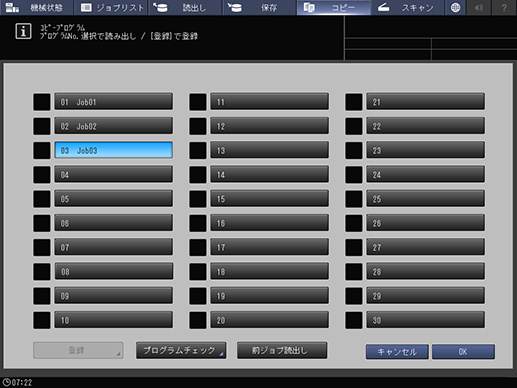
Task: Select empty program slot 21
Action: pyautogui.click(x=425, y=102)
